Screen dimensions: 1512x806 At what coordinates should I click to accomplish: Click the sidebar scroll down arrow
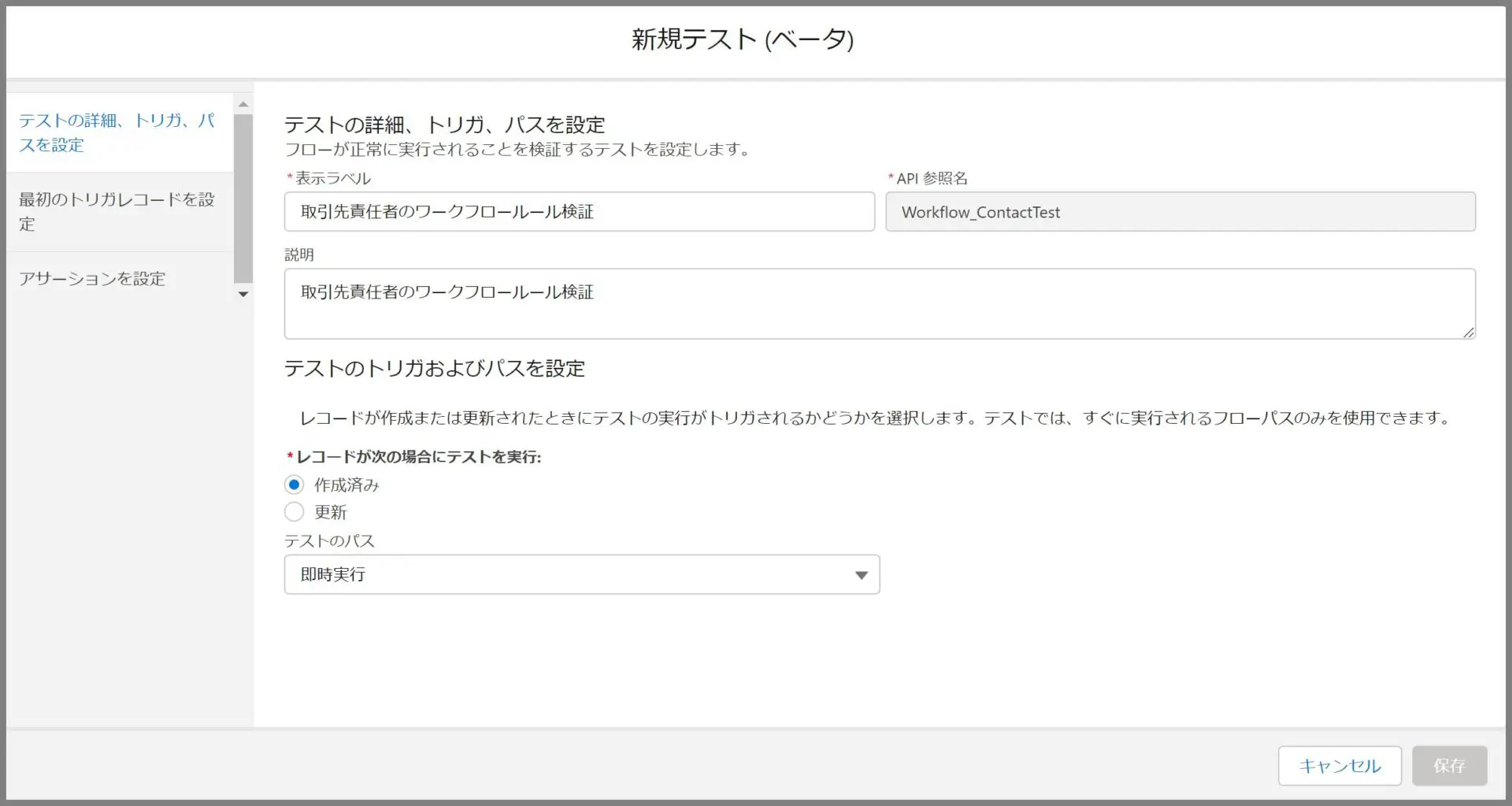click(x=243, y=294)
